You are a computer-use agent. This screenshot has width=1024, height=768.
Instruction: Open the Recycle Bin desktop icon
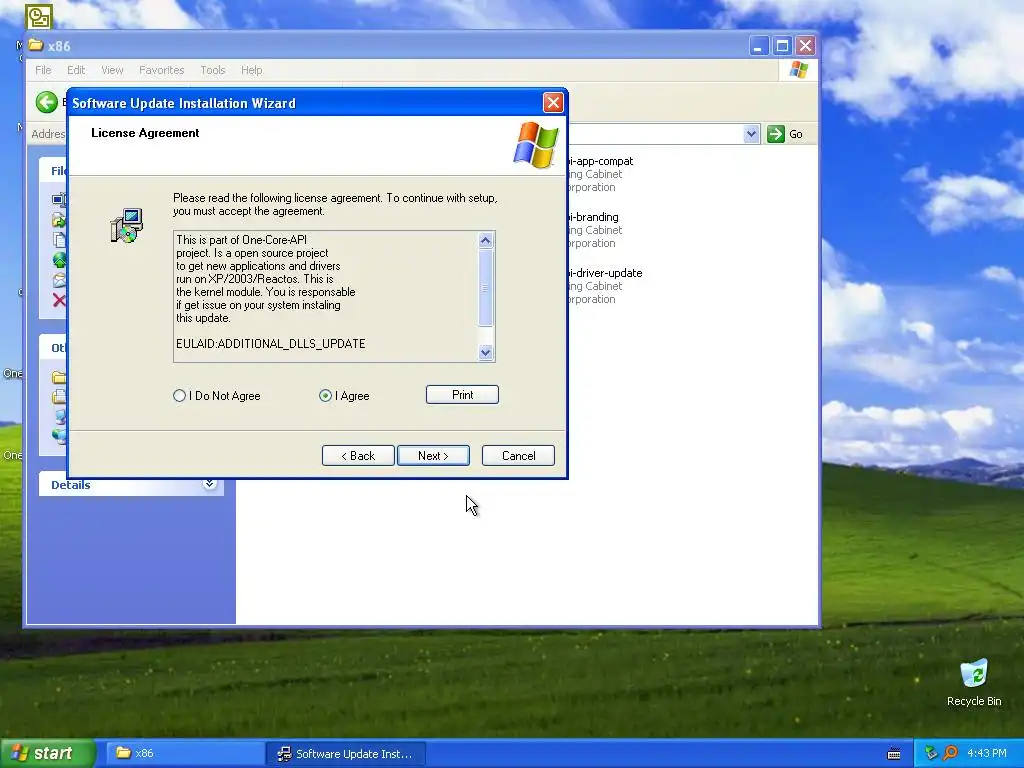pyautogui.click(x=974, y=682)
